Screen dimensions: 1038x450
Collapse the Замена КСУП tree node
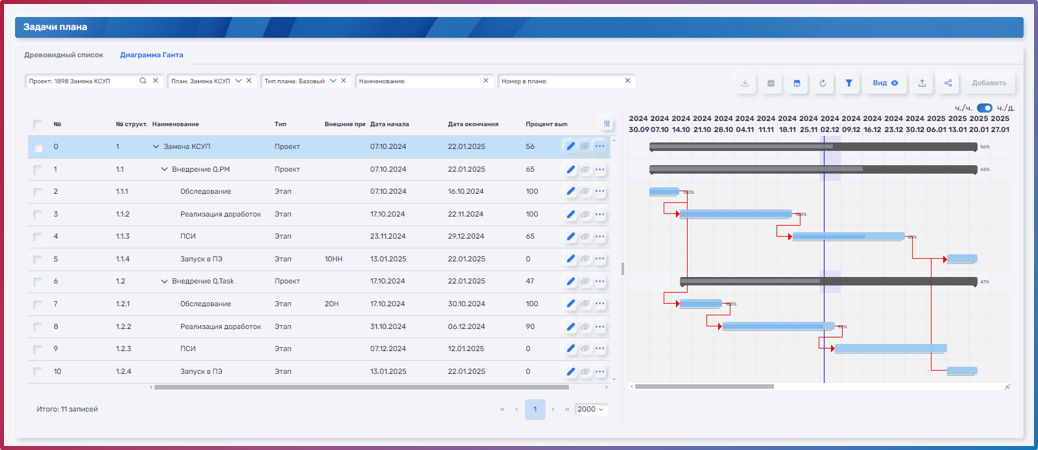click(156, 147)
